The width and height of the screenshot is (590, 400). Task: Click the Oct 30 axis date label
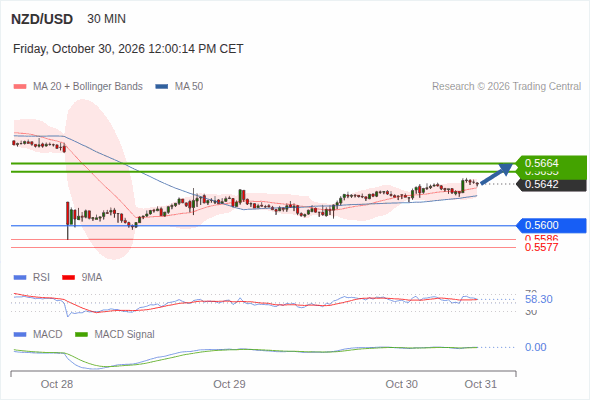pyautogui.click(x=401, y=384)
